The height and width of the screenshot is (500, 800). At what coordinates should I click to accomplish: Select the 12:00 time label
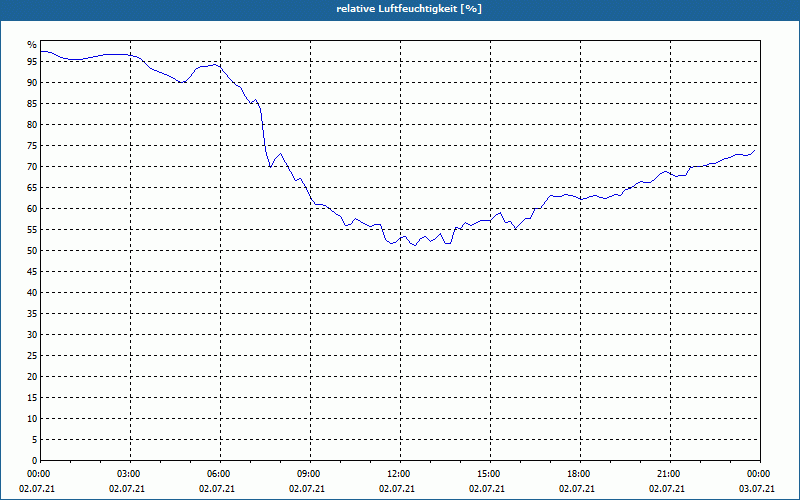point(397,474)
